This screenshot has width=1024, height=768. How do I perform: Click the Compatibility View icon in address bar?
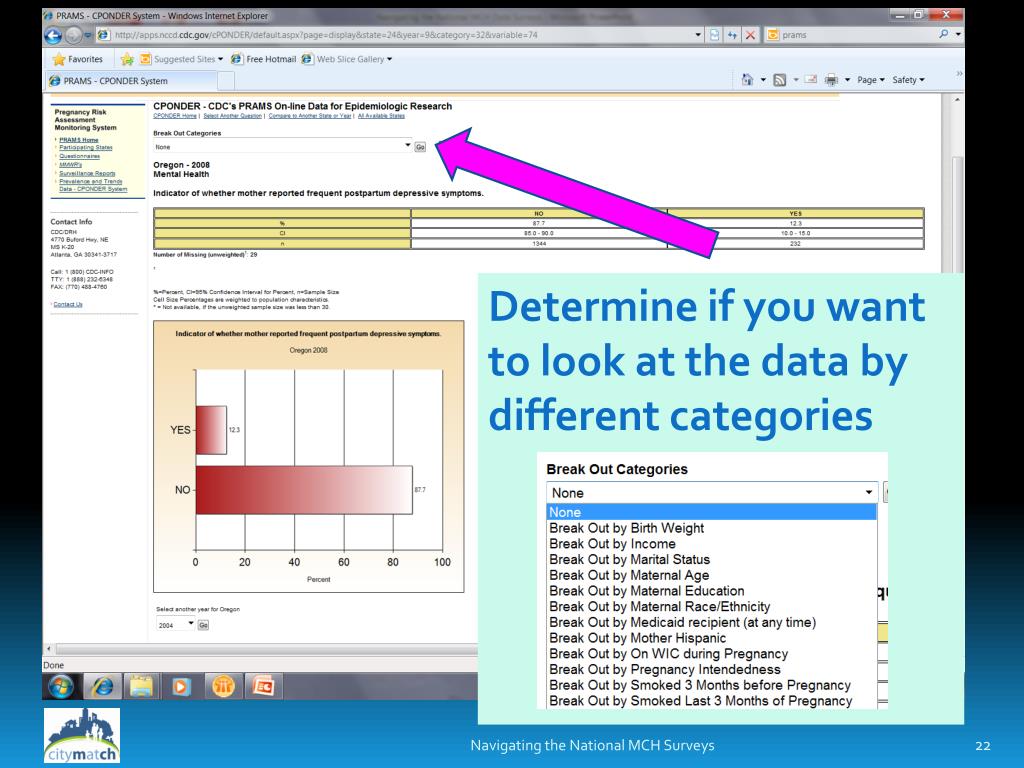(x=714, y=35)
